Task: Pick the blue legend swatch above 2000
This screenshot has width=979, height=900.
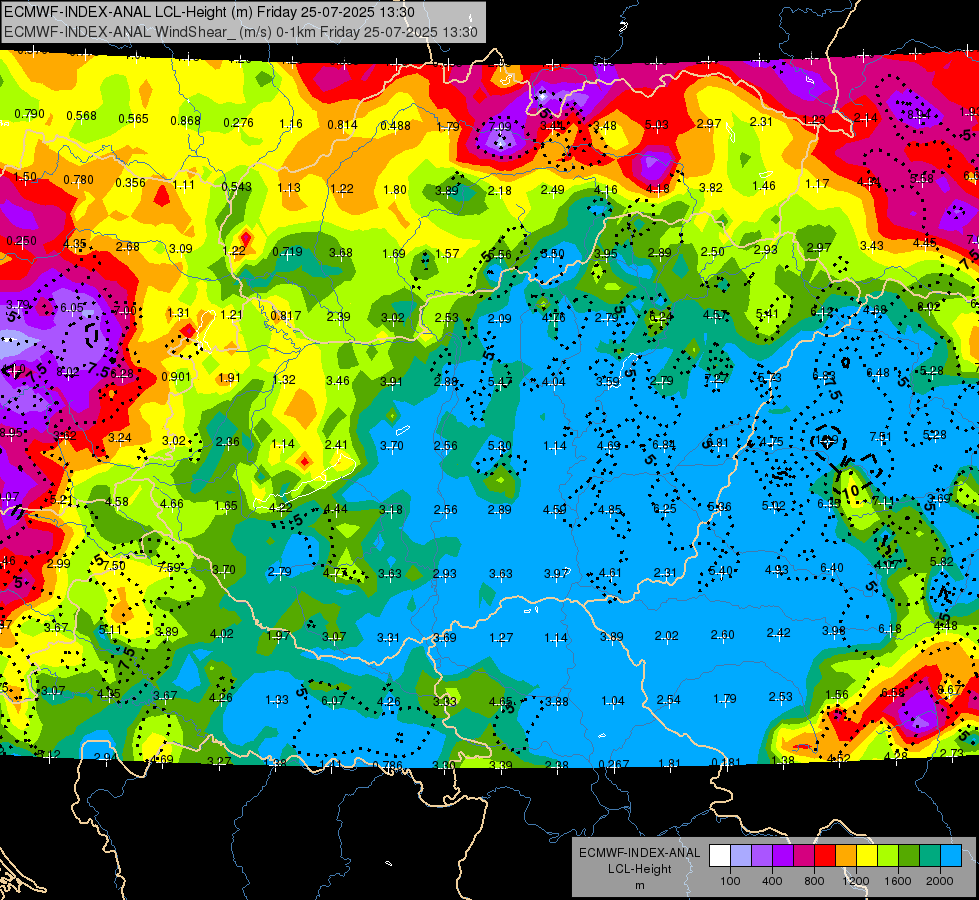Action: [951, 856]
